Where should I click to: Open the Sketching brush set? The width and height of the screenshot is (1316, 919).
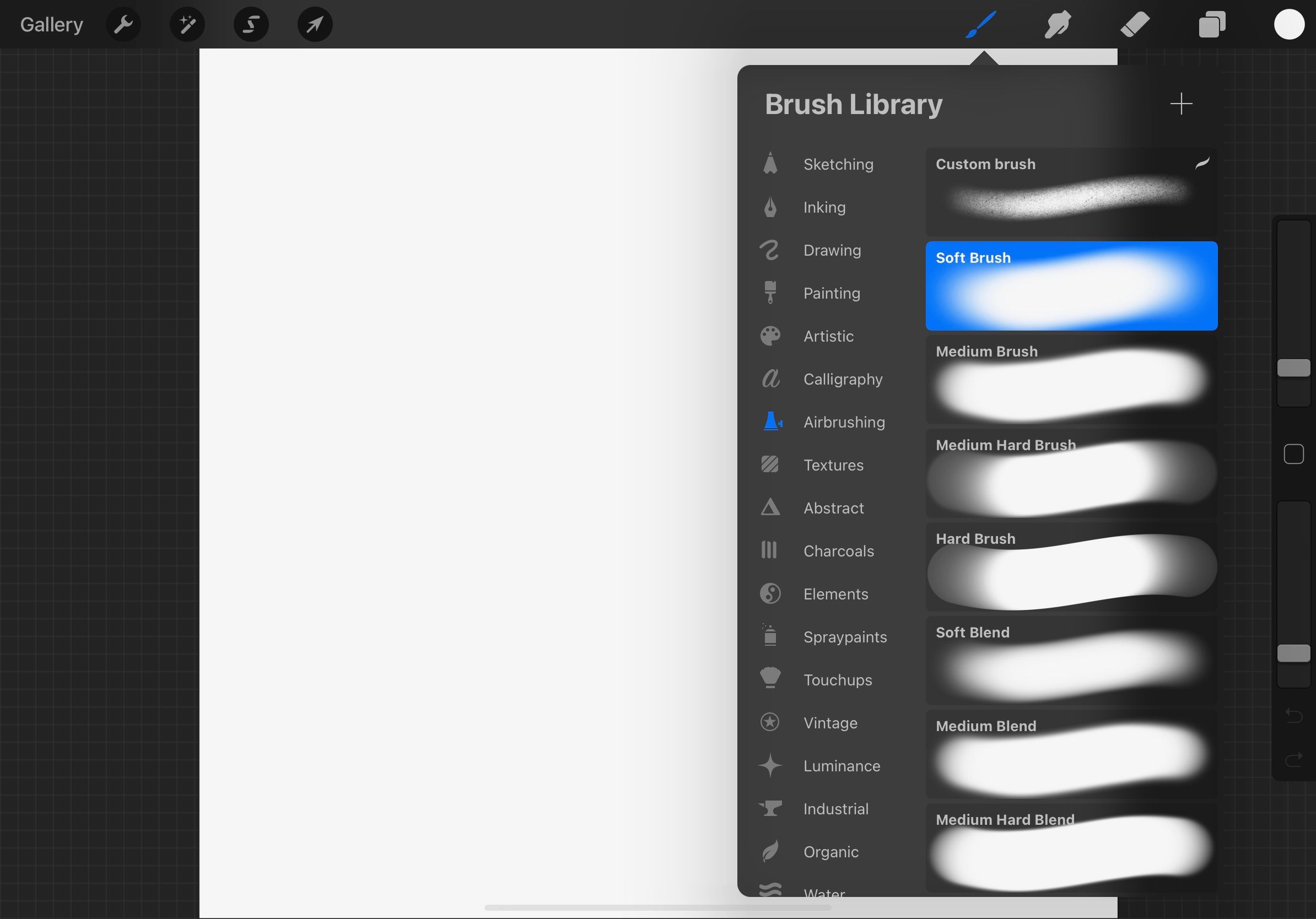[x=838, y=164]
